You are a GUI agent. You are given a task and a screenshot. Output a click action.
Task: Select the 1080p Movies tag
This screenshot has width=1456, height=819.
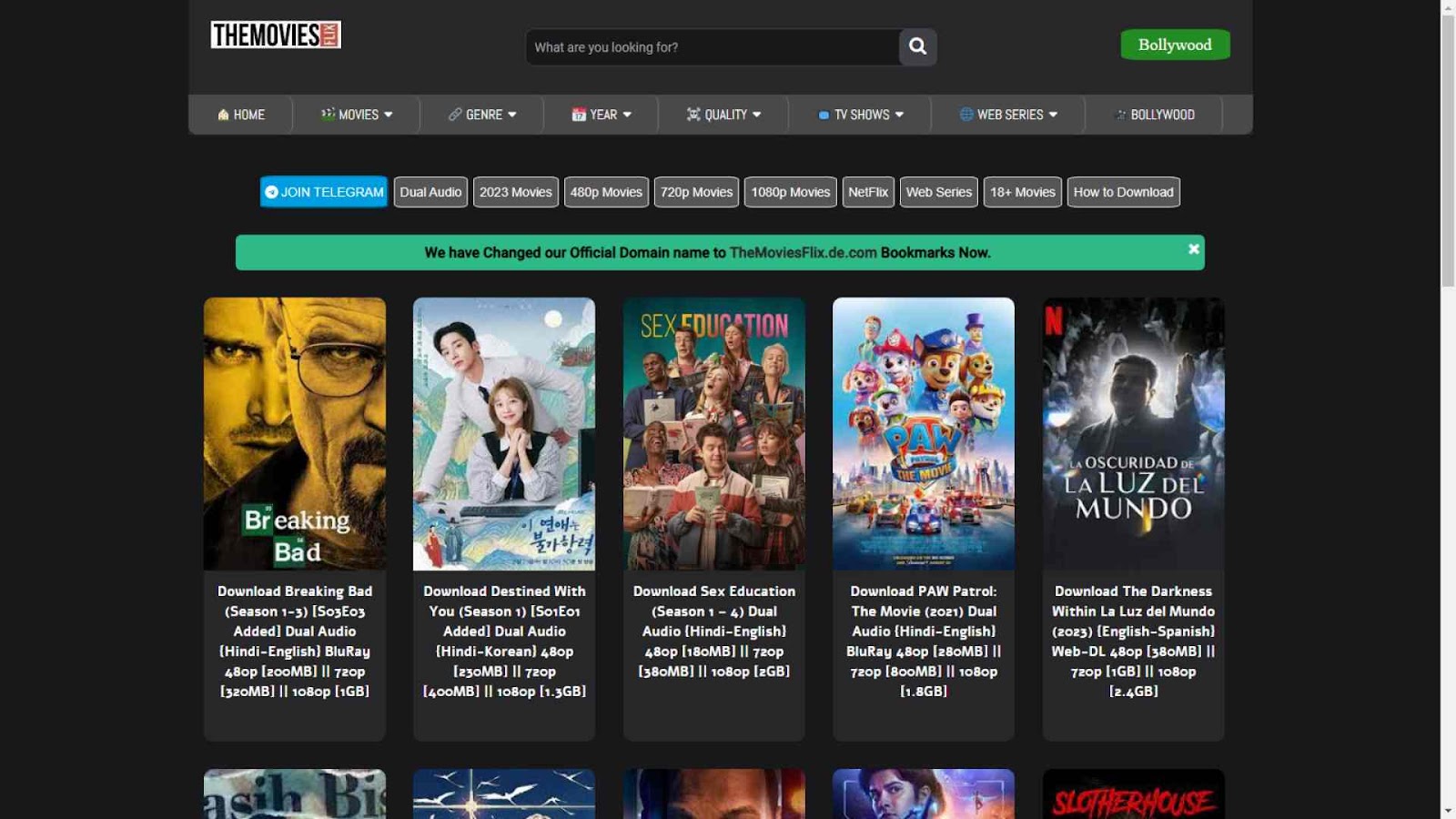click(791, 192)
